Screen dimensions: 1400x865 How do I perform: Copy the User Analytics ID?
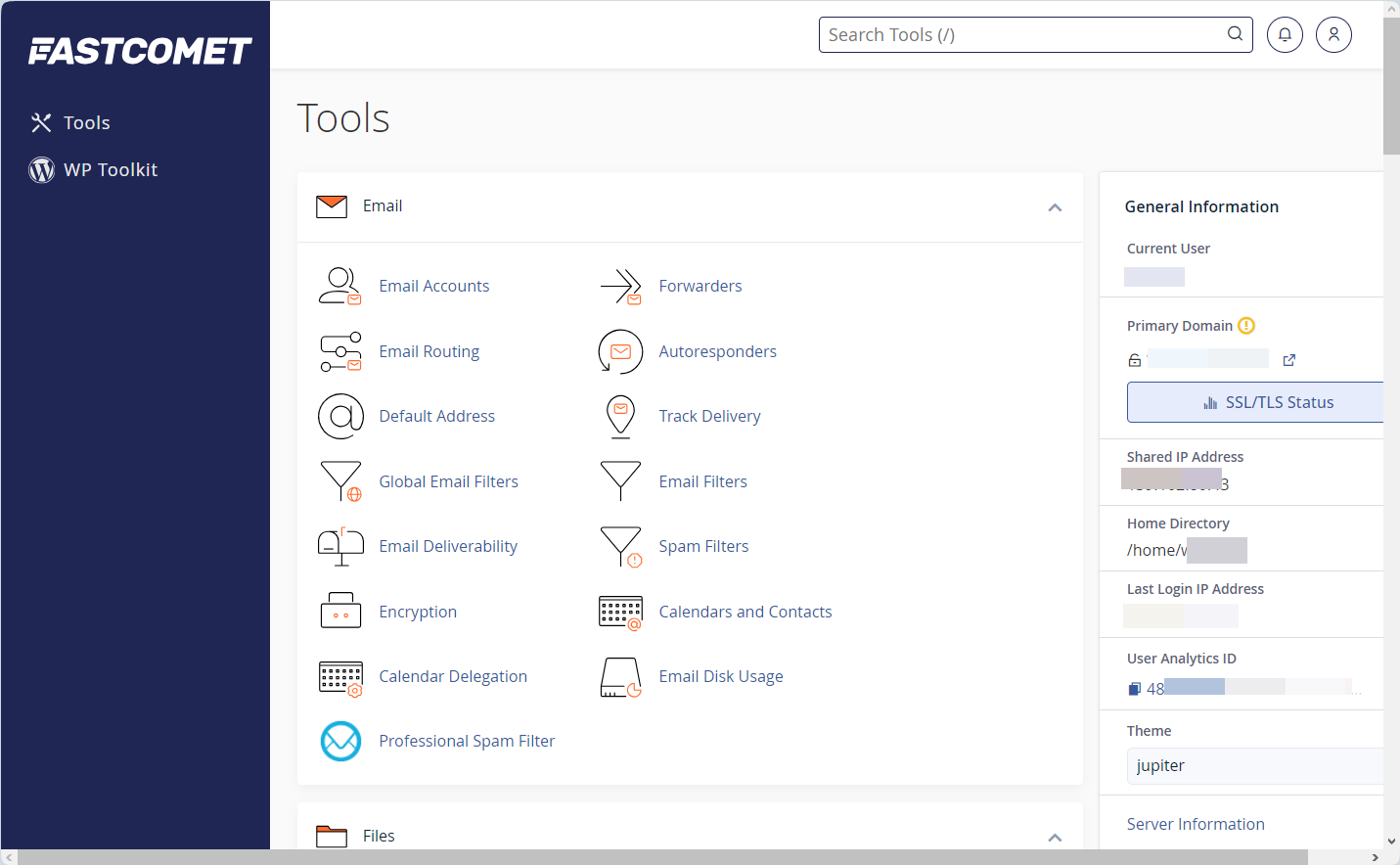point(1135,689)
